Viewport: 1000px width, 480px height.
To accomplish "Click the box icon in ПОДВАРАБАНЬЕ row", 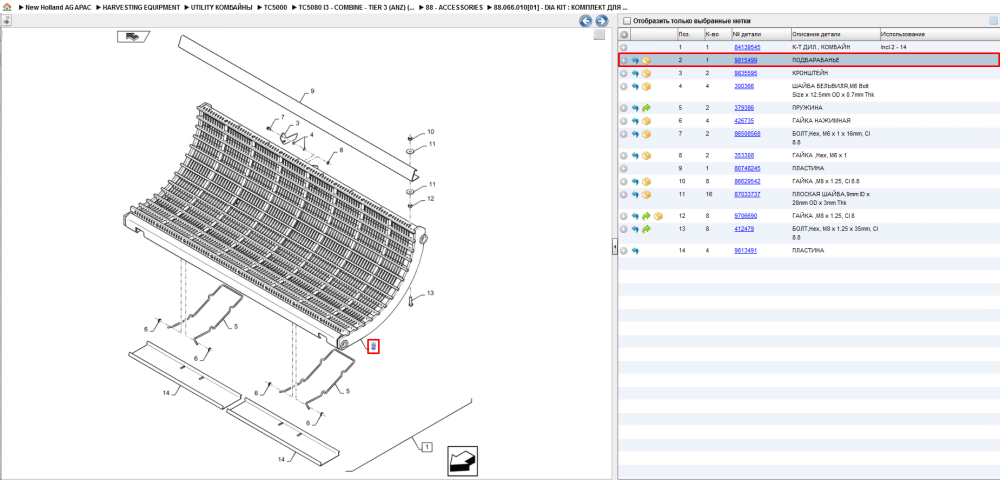I will [x=647, y=61].
